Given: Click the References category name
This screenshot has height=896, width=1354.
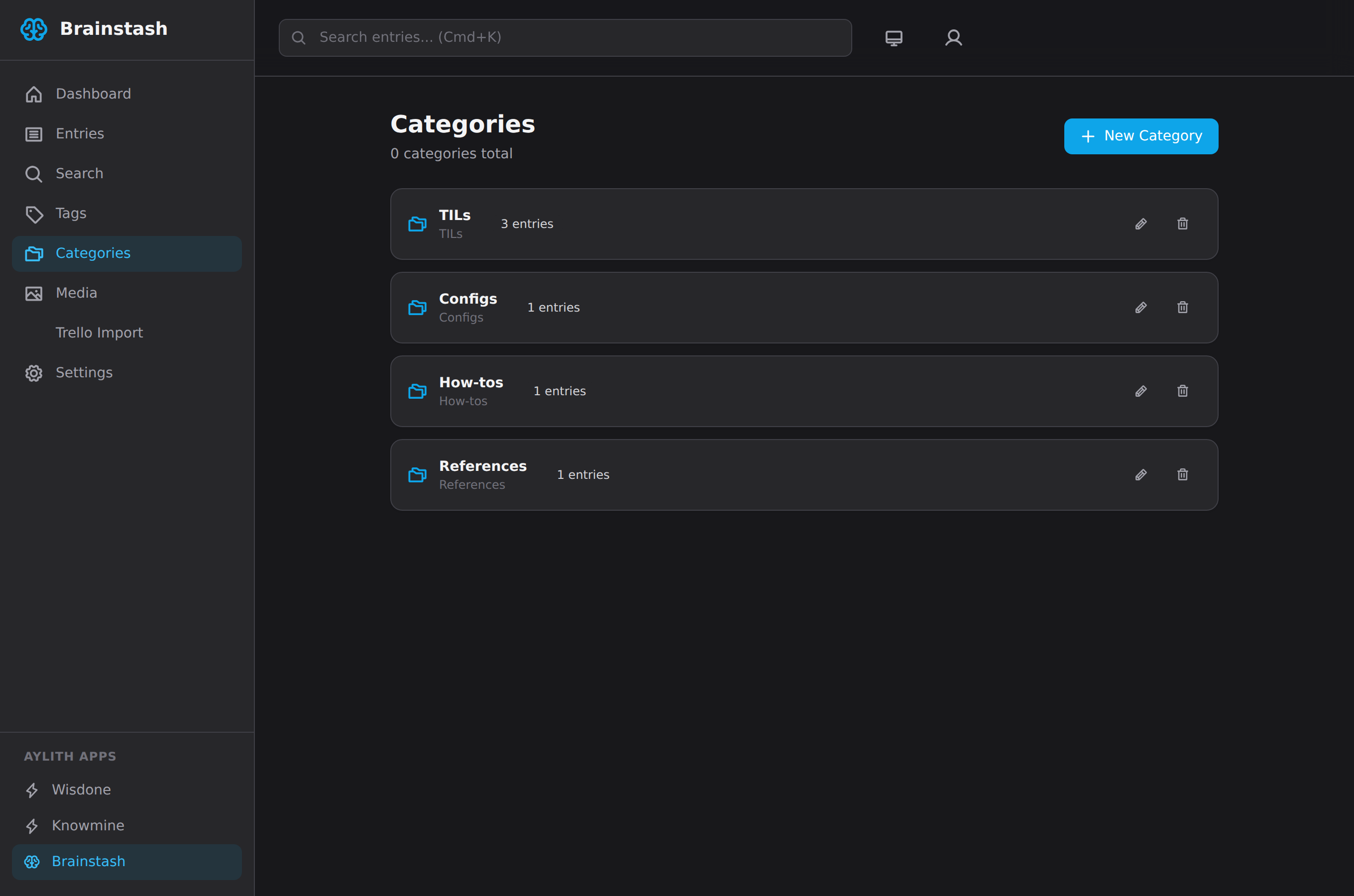Looking at the screenshot, I should pyautogui.click(x=483, y=466).
